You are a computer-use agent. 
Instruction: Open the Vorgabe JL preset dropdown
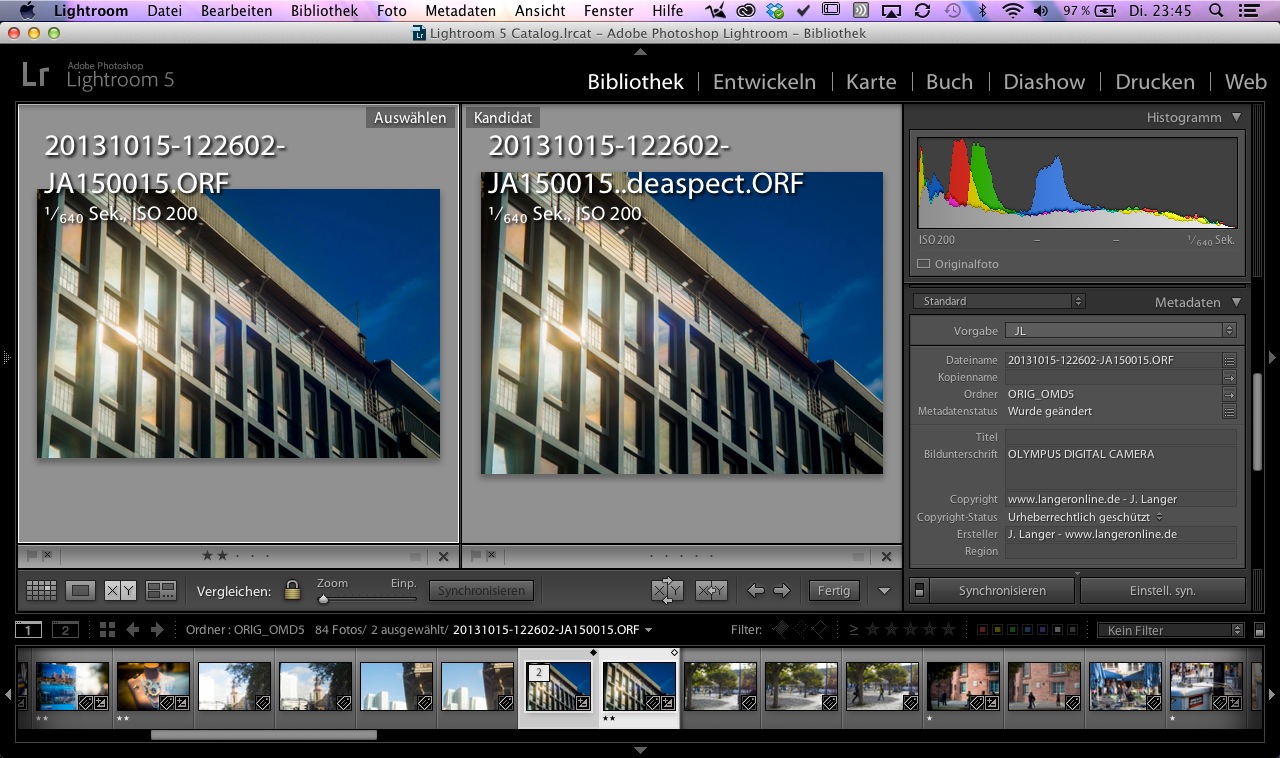tap(1120, 330)
